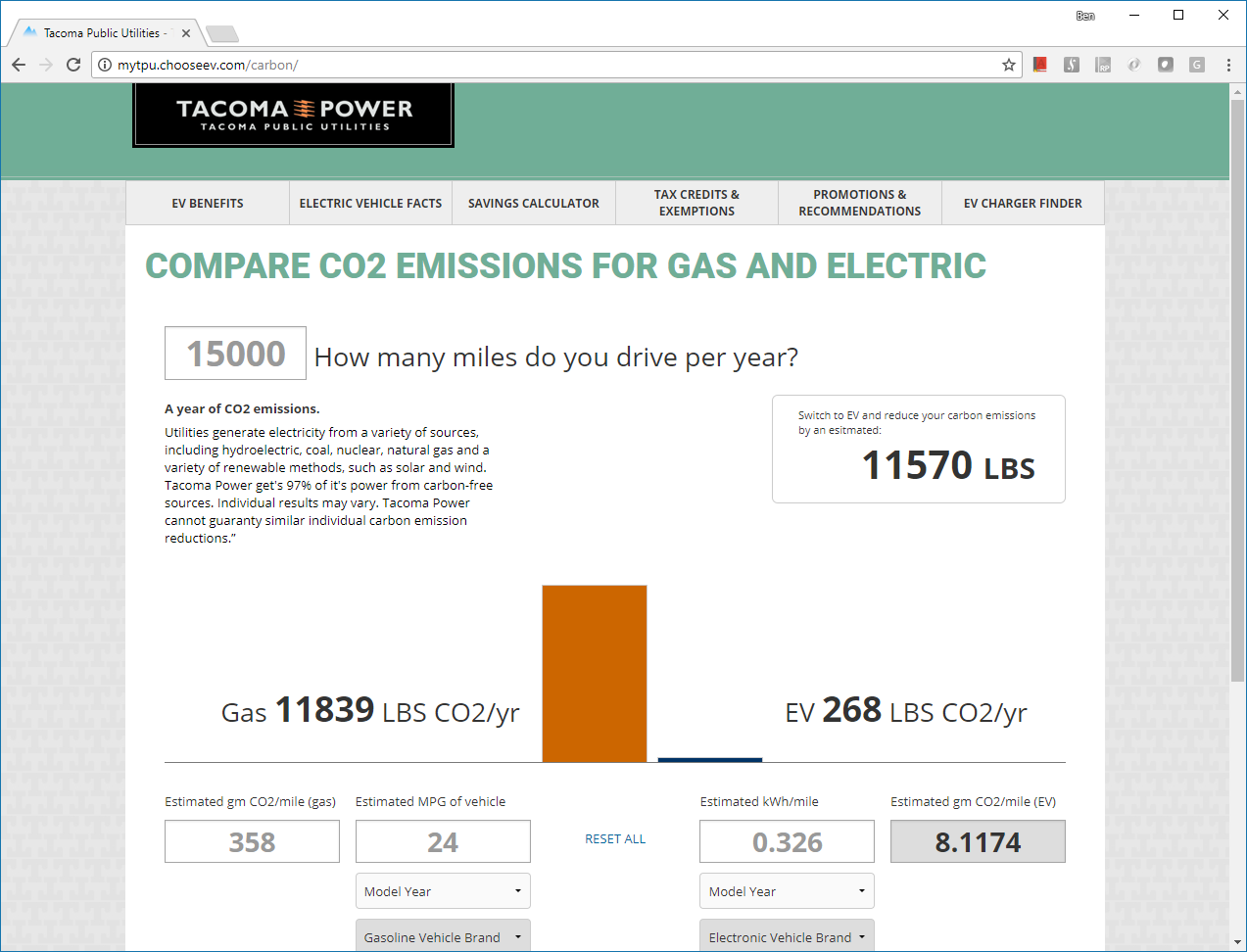Click the site information icon in the address bar
Viewport: 1247px width, 952px height.
pos(105,65)
